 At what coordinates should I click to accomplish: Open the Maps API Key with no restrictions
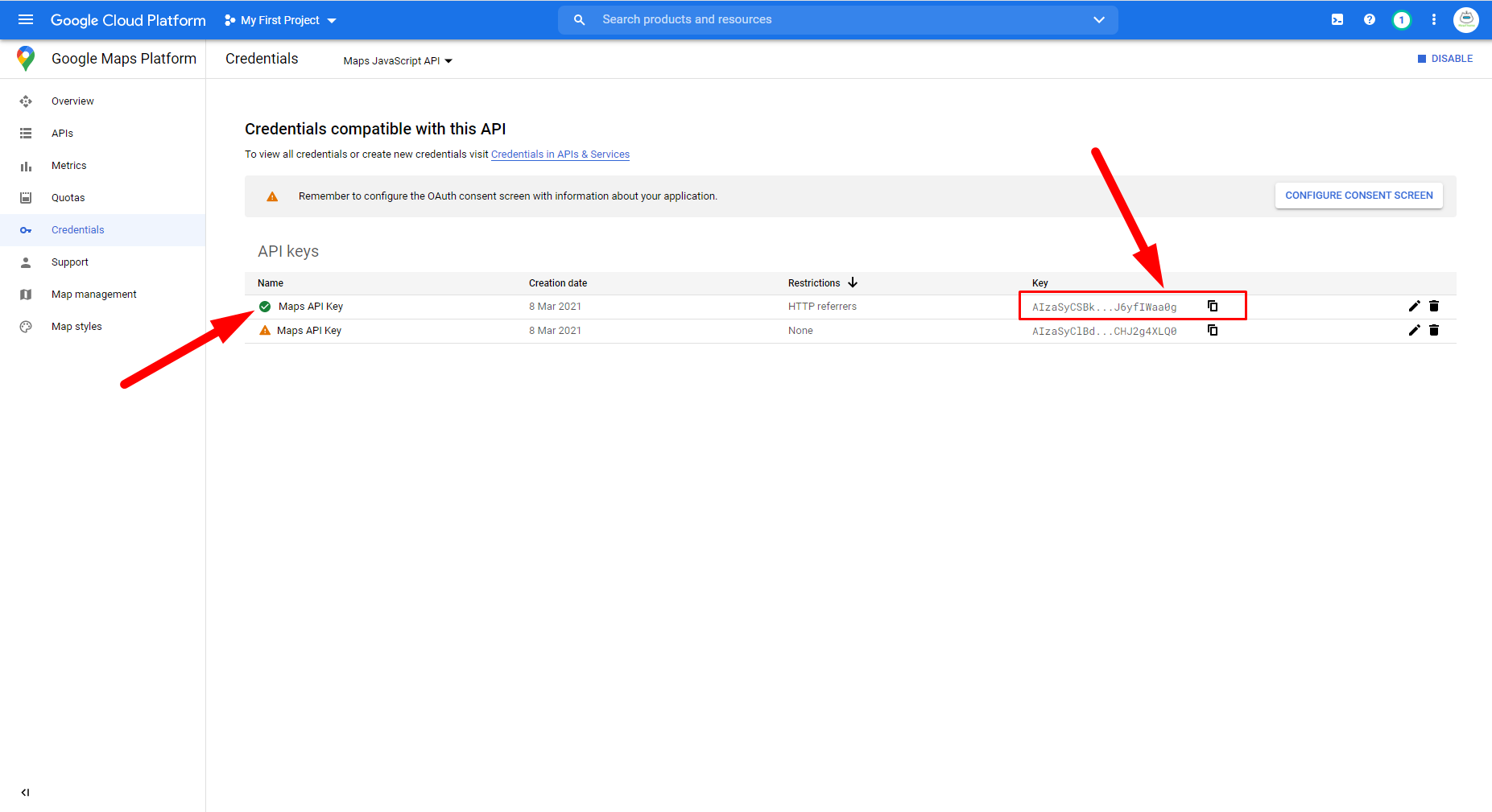[x=309, y=331]
